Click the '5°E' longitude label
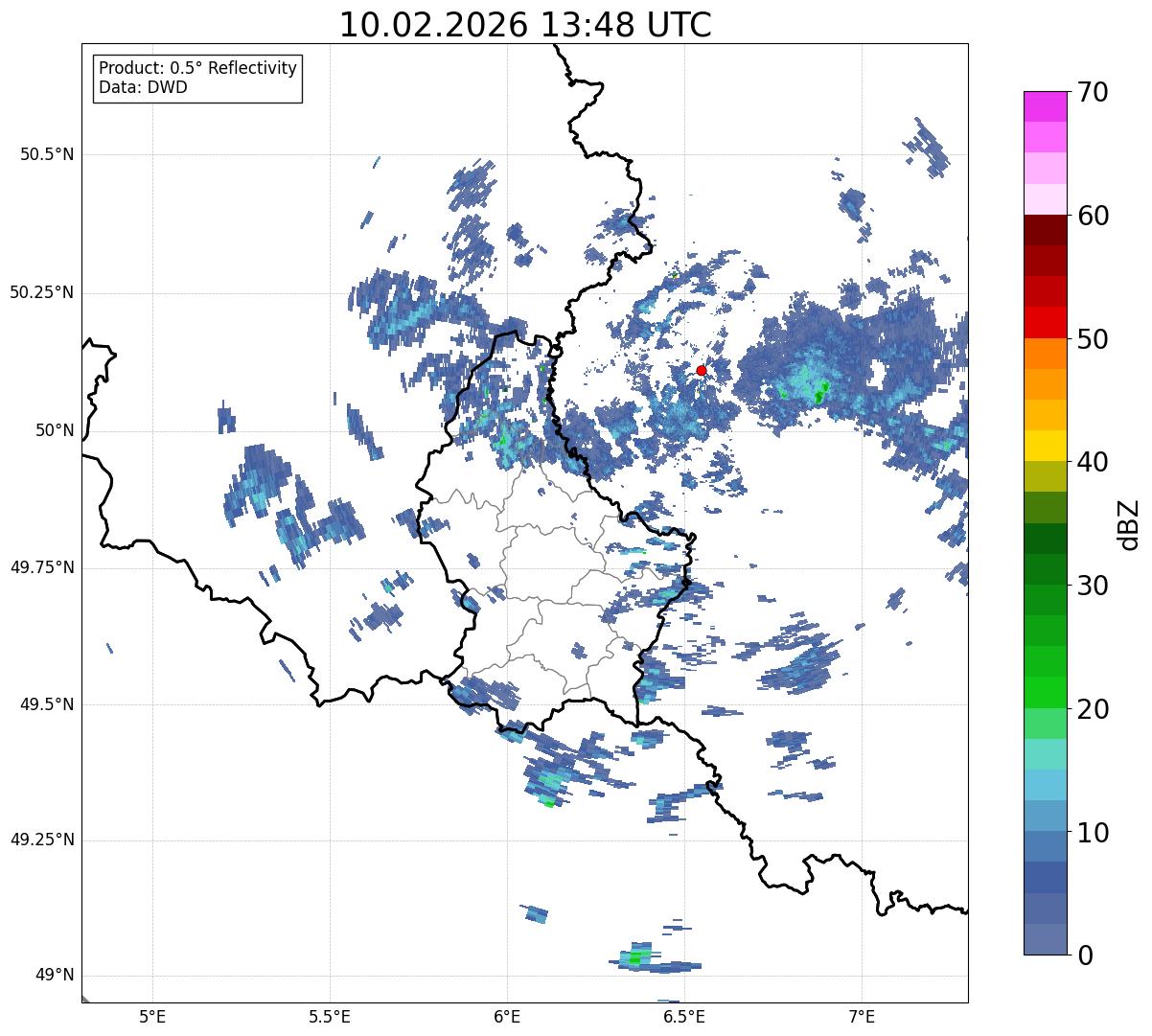The image size is (1152, 1036). (152, 1016)
